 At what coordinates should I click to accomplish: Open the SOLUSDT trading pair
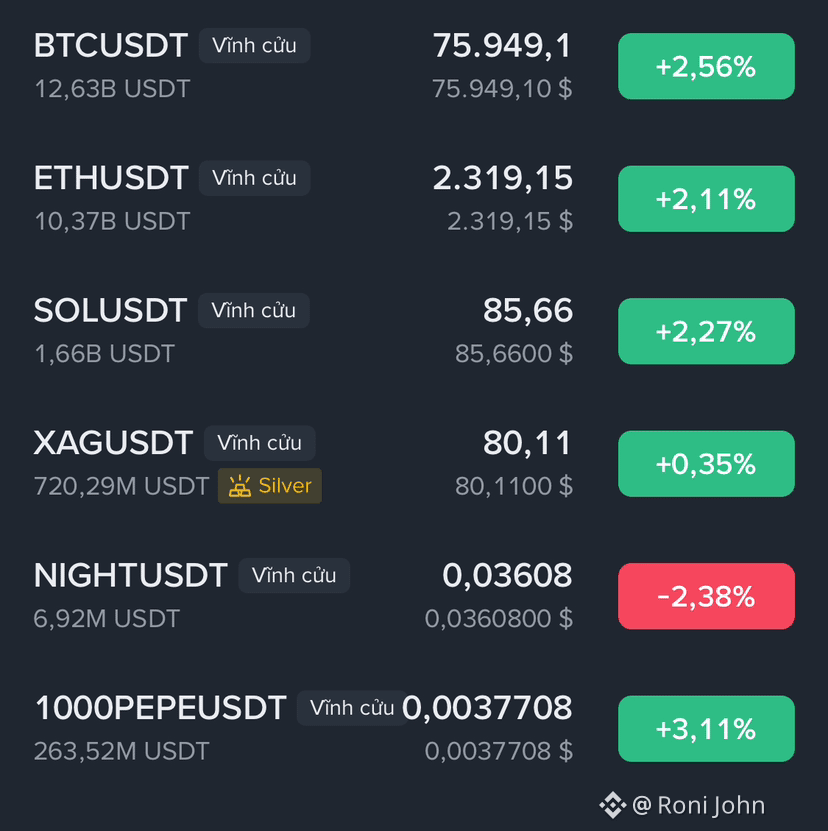click(x=414, y=331)
